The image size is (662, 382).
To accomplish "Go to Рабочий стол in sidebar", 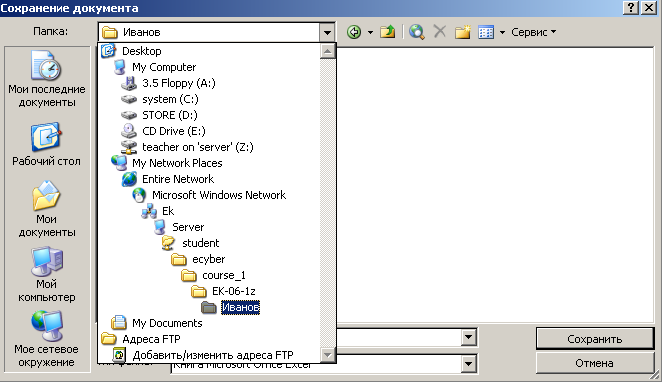I will pyautogui.click(x=46, y=144).
